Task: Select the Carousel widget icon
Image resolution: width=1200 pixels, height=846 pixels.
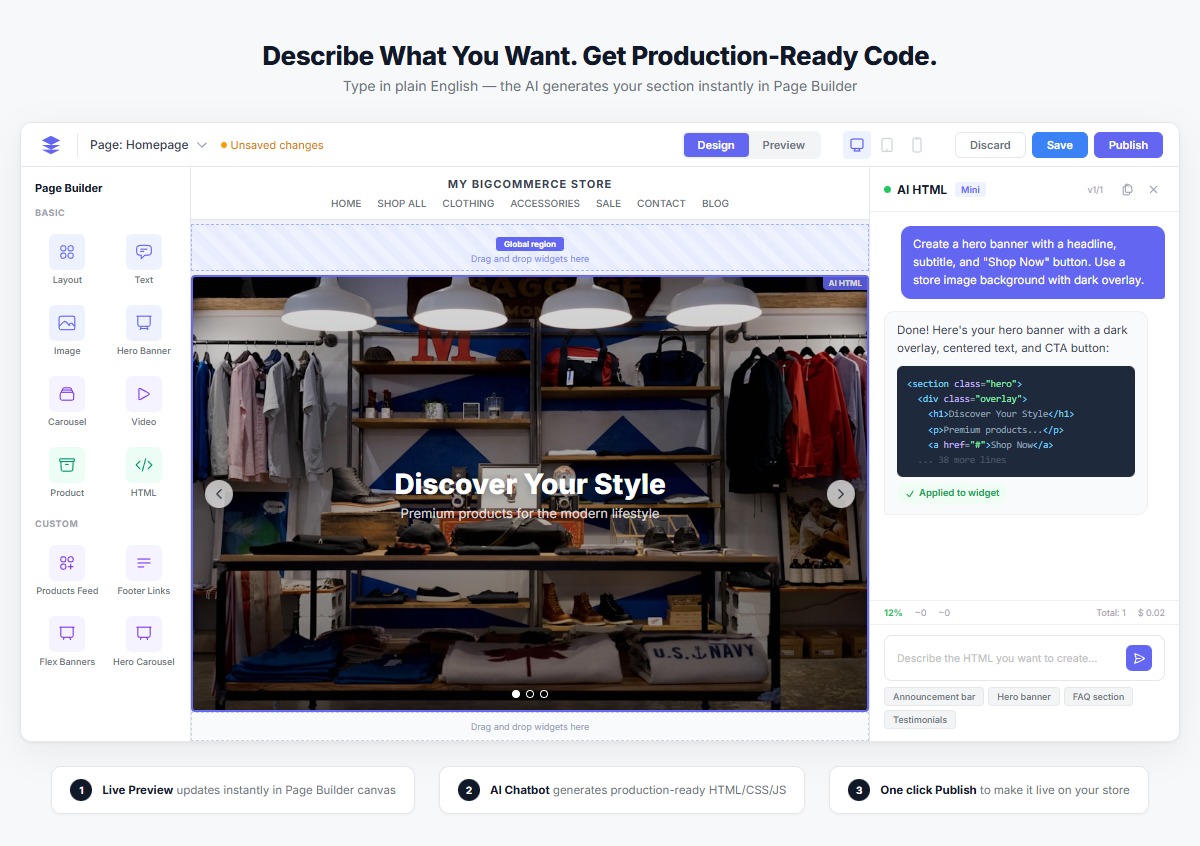Action: (66, 394)
